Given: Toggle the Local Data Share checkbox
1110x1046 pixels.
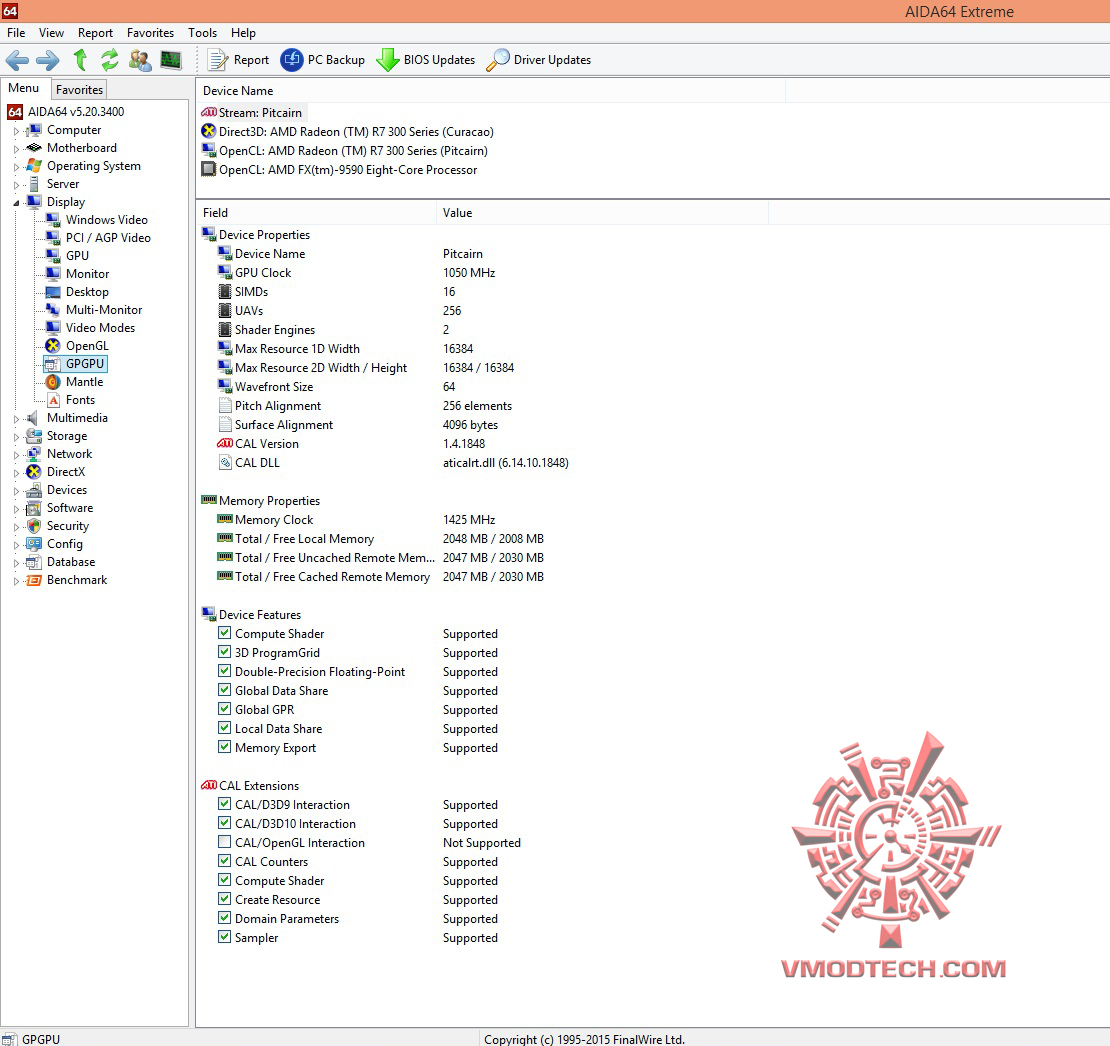Looking at the screenshot, I should tap(224, 728).
